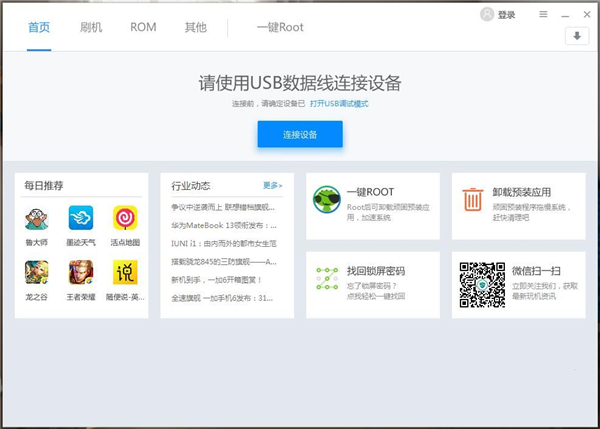Screen dimensions: 600x429
Task: Open the 龙之谷 game icon
Action: click(37, 272)
